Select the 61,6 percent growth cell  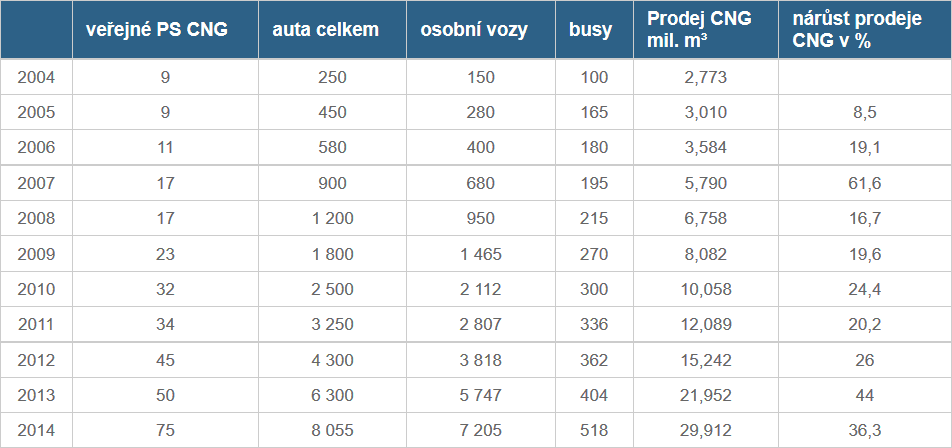[864, 183]
